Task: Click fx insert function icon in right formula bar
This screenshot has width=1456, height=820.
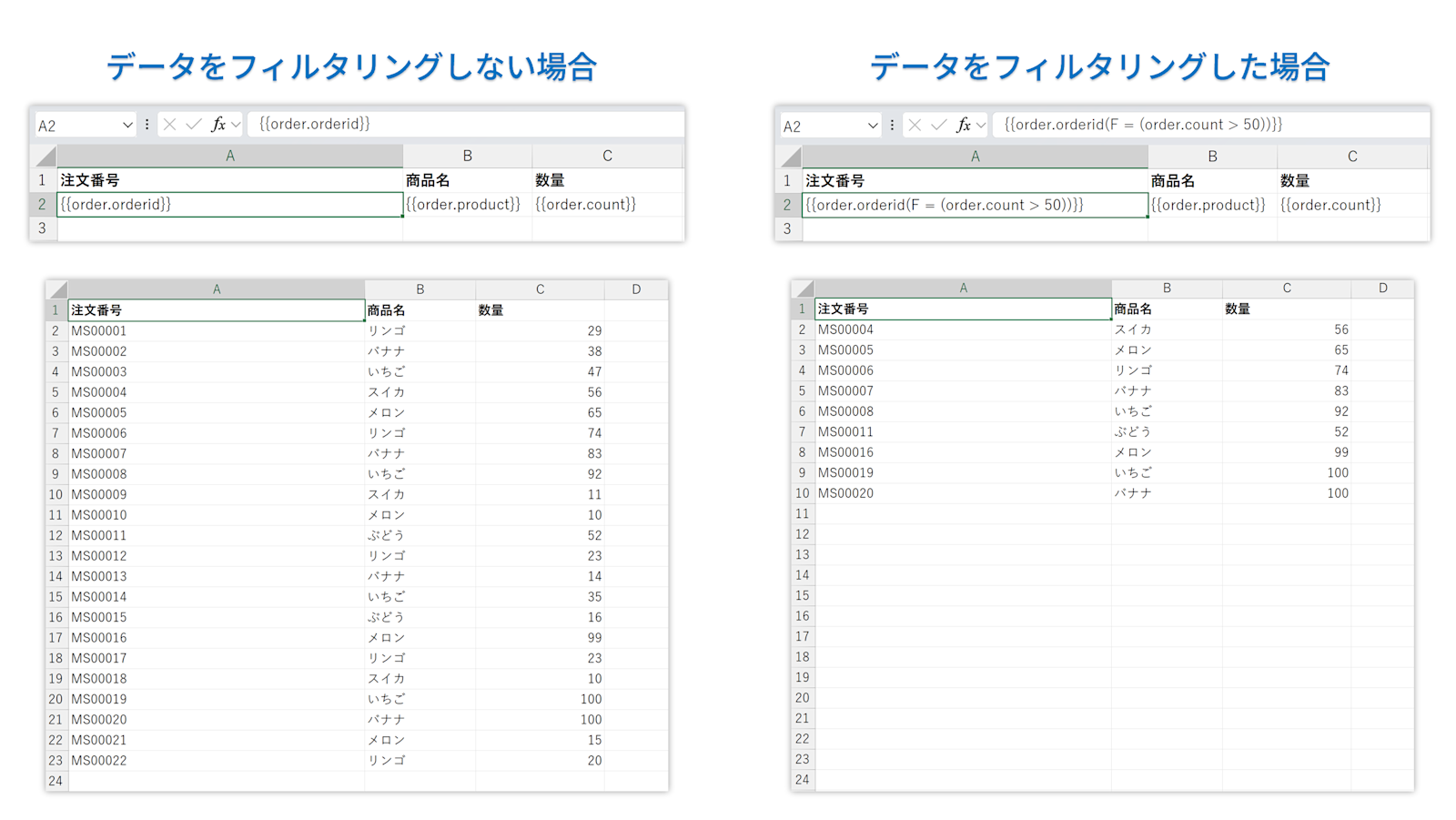Action: pyautogui.click(x=964, y=126)
